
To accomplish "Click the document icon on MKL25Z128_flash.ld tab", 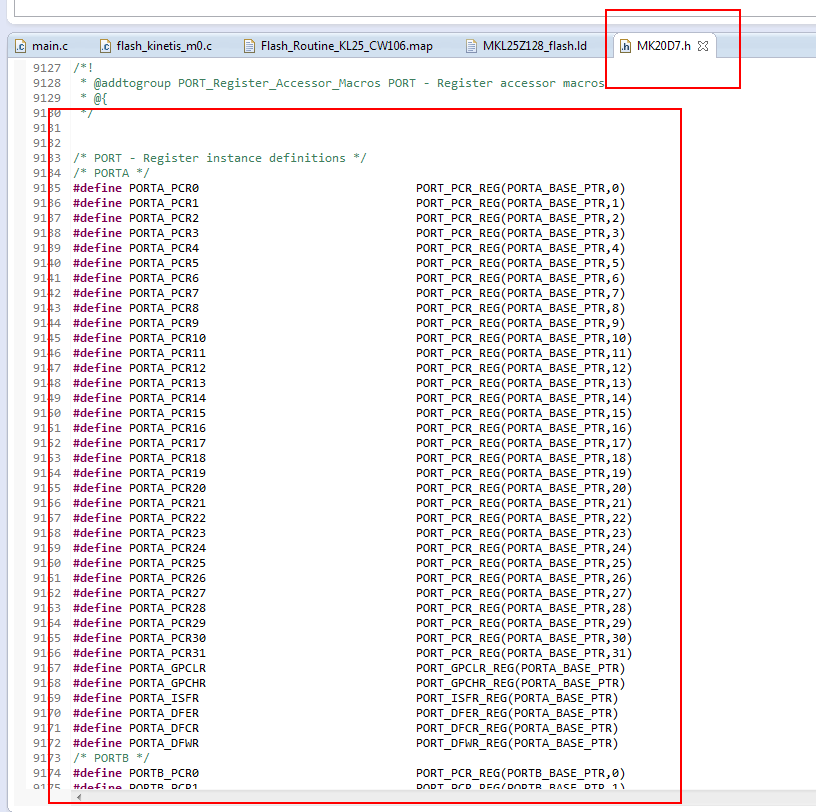I will (471, 46).
